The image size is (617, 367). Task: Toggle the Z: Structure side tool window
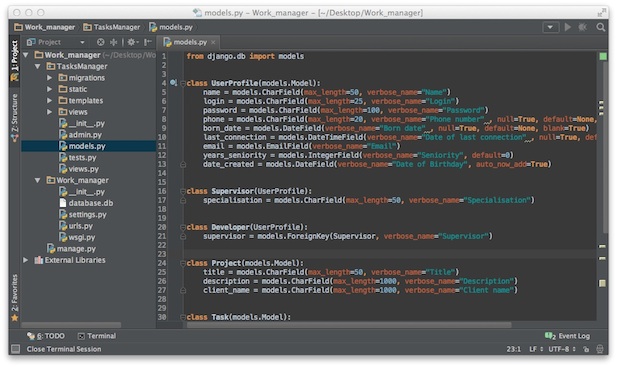[15, 117]
